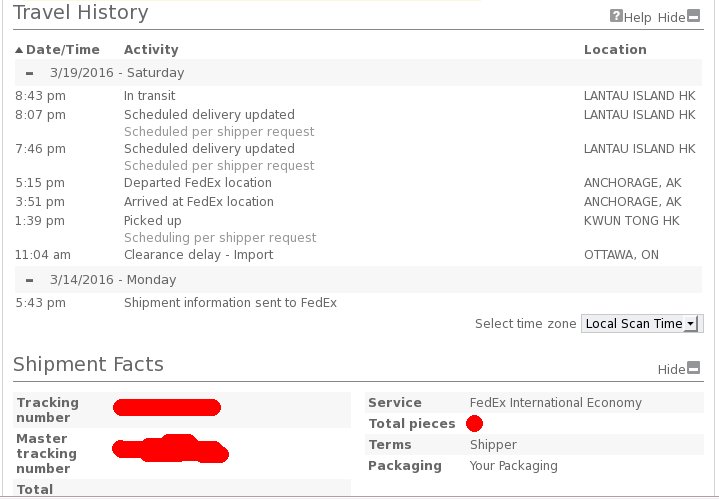Open the Help link text

point(638,18)
